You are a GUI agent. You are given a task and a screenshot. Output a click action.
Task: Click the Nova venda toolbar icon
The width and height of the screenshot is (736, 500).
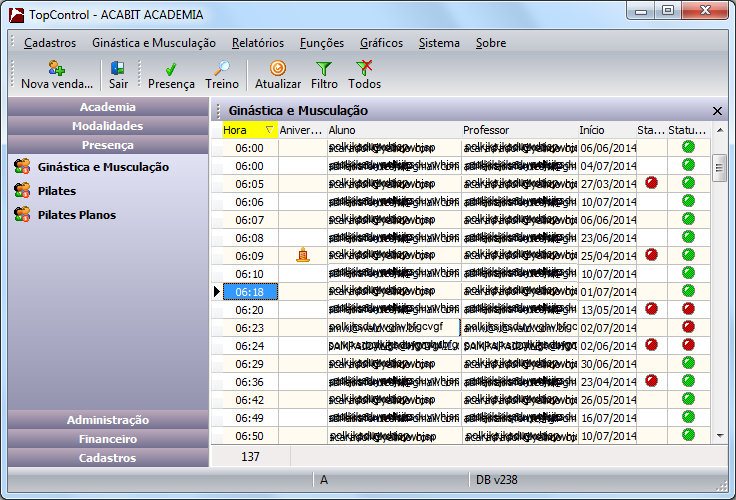[x=57, y=68]
